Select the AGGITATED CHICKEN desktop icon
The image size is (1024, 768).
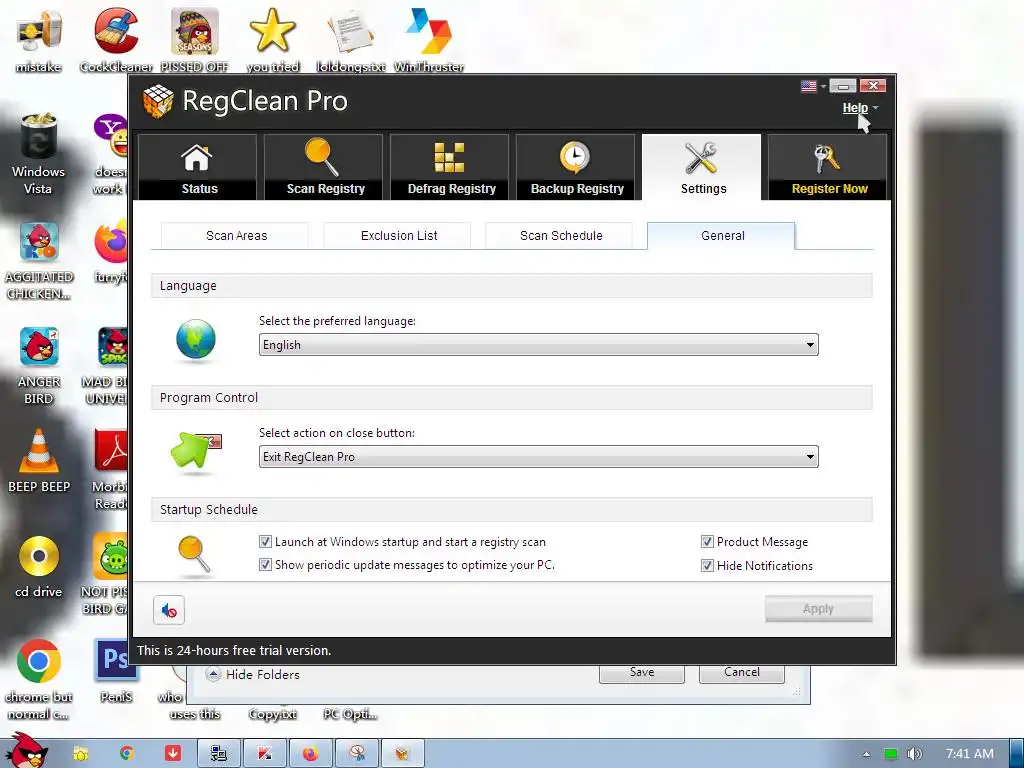click(x=39, y=261)
